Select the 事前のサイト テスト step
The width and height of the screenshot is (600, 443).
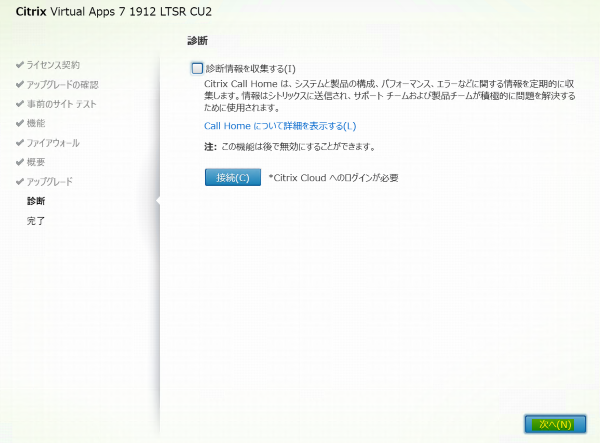point(61,104)
